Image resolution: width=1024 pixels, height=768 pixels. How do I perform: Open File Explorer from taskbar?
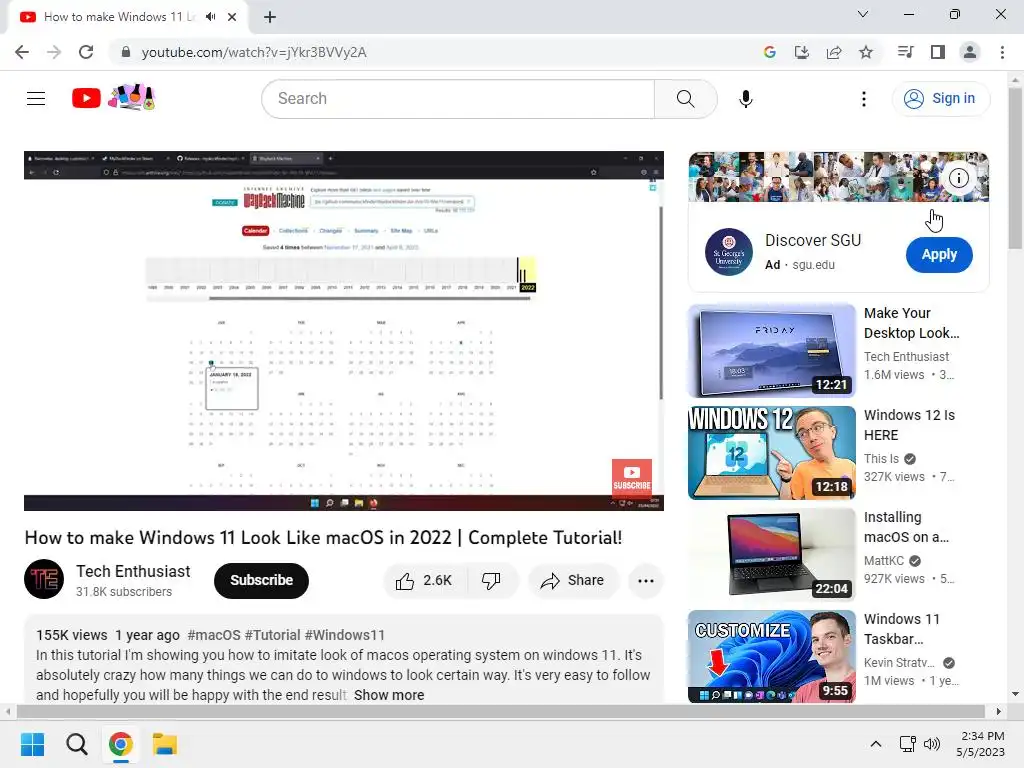165,744
